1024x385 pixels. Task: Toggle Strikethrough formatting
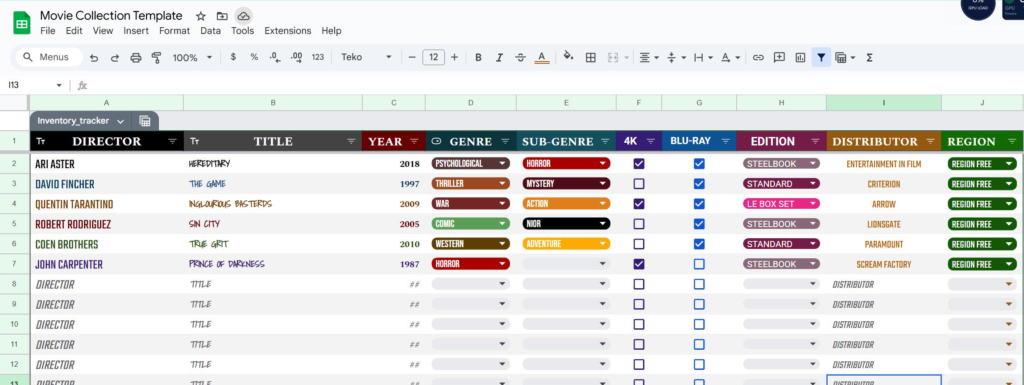pyautogui.click(x=520, y=57)
